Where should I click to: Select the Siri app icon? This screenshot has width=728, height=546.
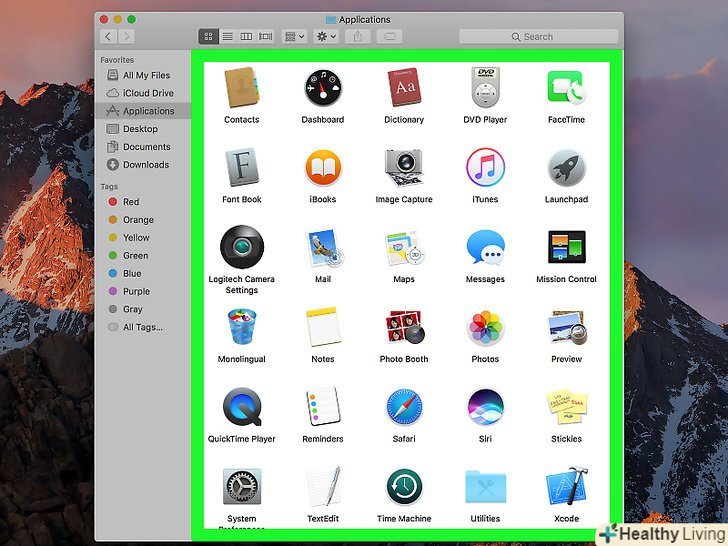485,407
